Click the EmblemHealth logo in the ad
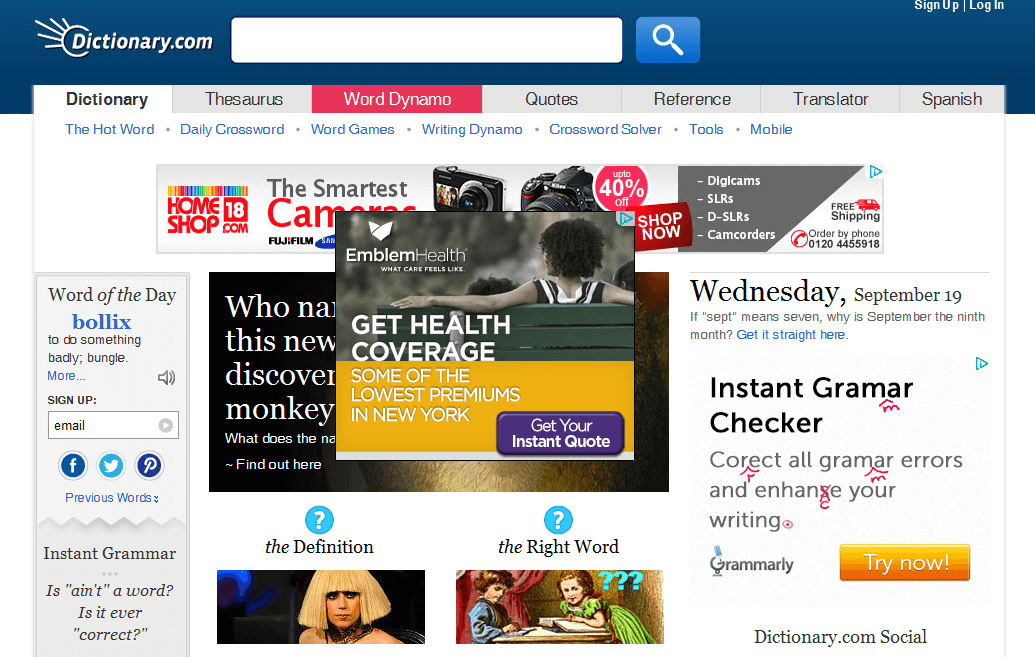Screen dimensions: 1035x657 tap(405, 247)
